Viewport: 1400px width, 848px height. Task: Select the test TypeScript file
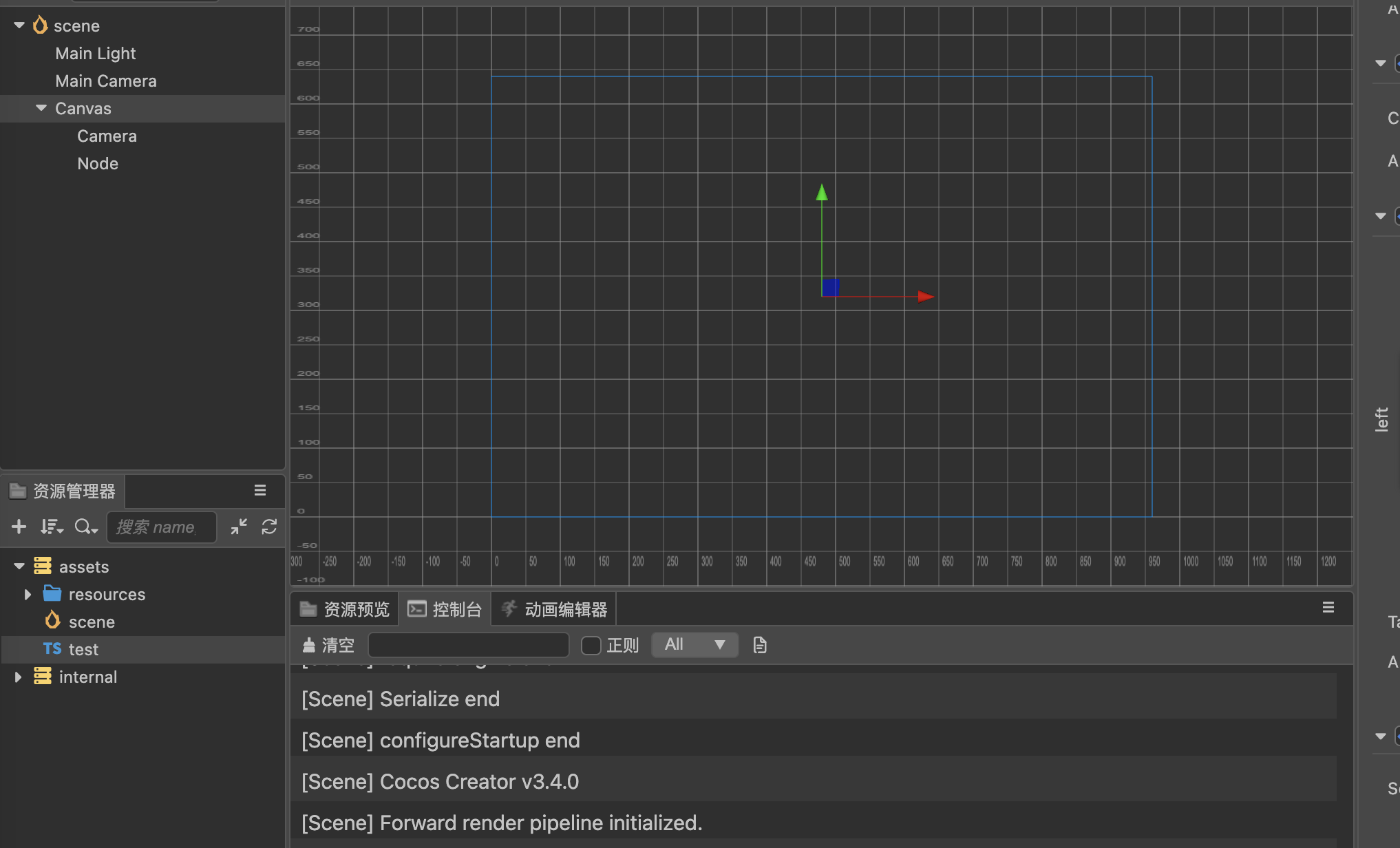(83, 649)
